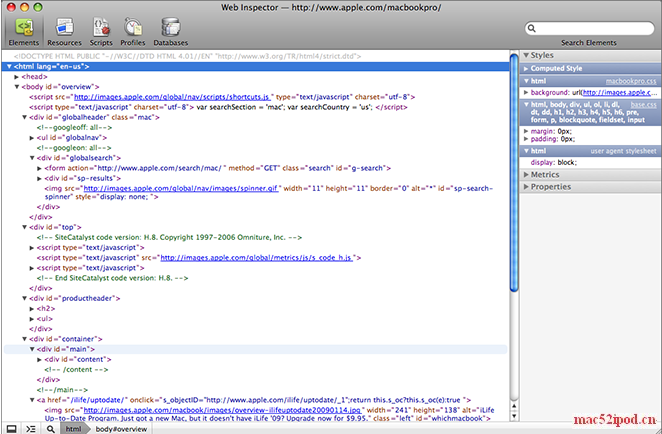Screen dimensions: 662x434
Task: Expand the Computed Style section
Action: [526, 68]
